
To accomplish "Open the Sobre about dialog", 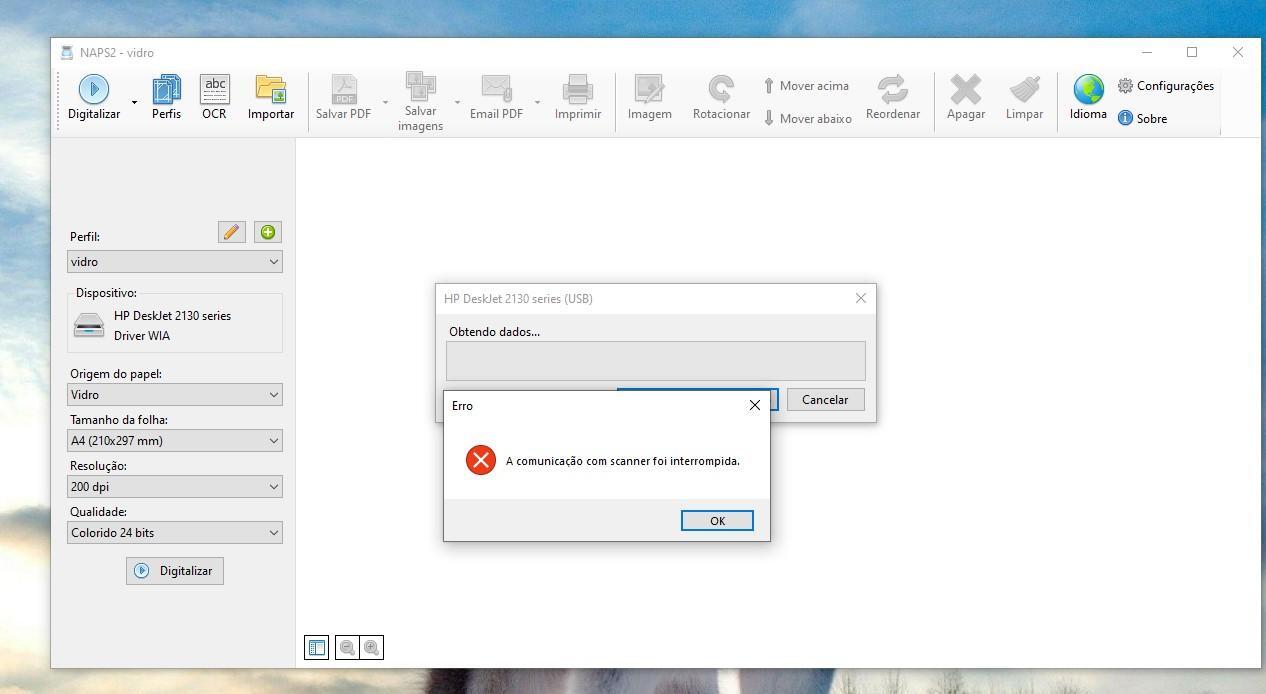I will coord(1142,118).
